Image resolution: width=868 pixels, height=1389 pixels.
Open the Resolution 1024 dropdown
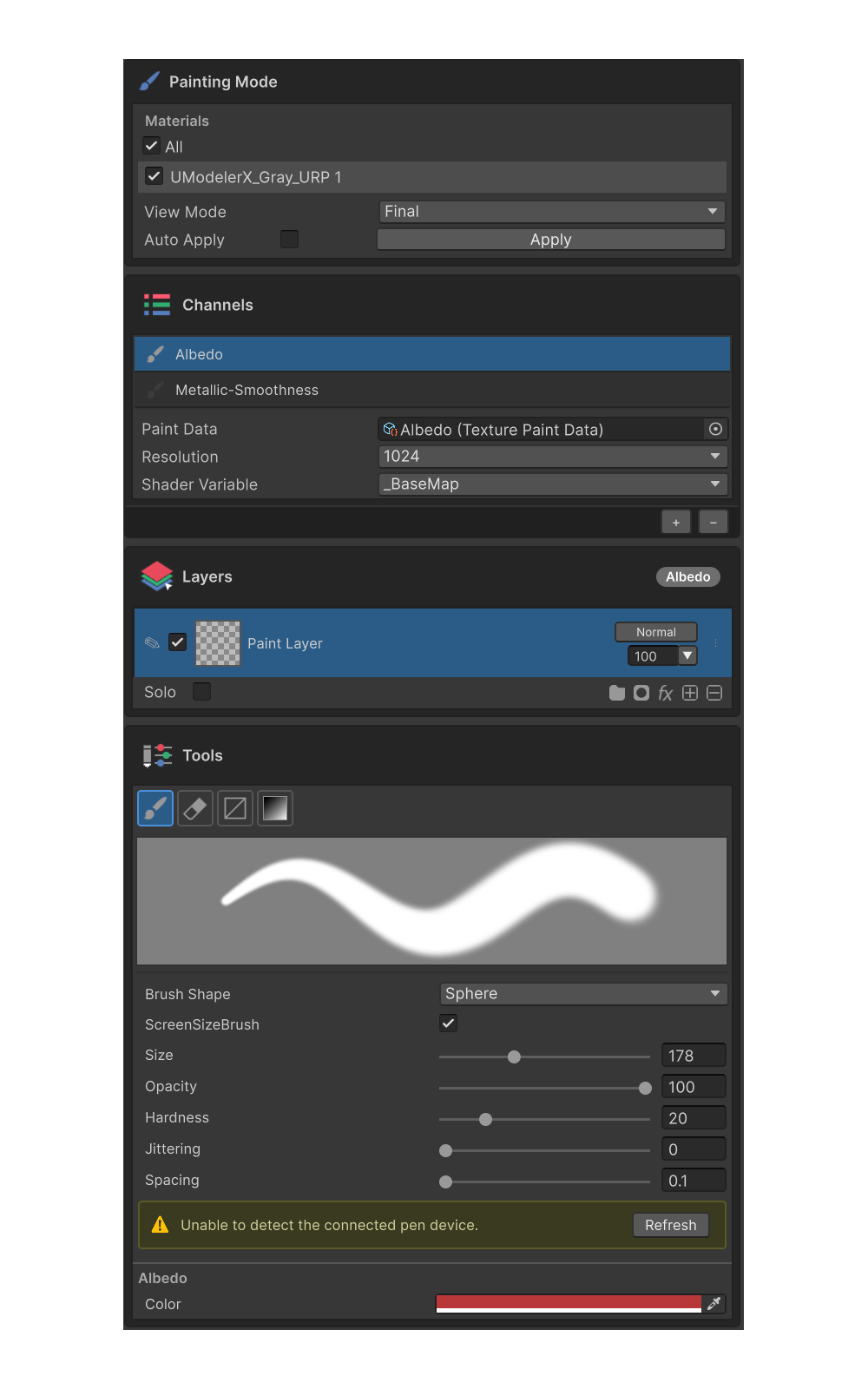click(553, 456)
